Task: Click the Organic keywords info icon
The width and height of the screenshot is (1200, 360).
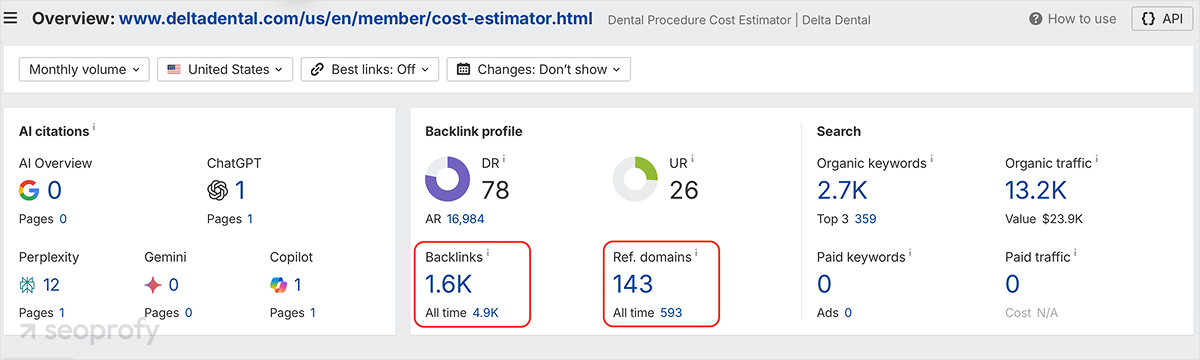Action: pyautogui.click(x=931, y=159)
